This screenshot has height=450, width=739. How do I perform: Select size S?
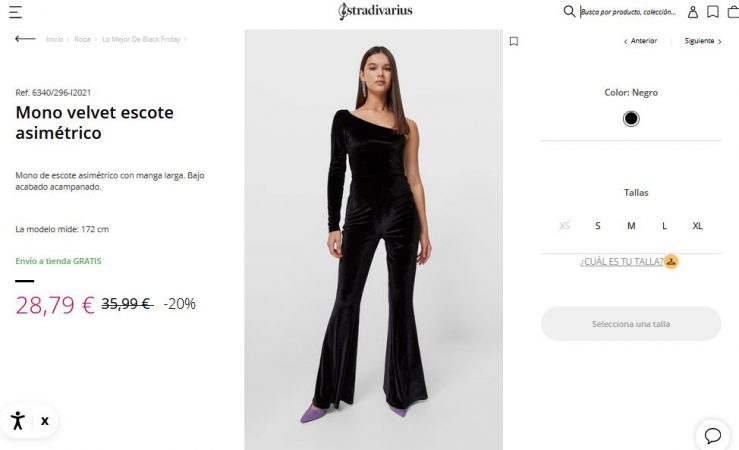pos(598,226)
